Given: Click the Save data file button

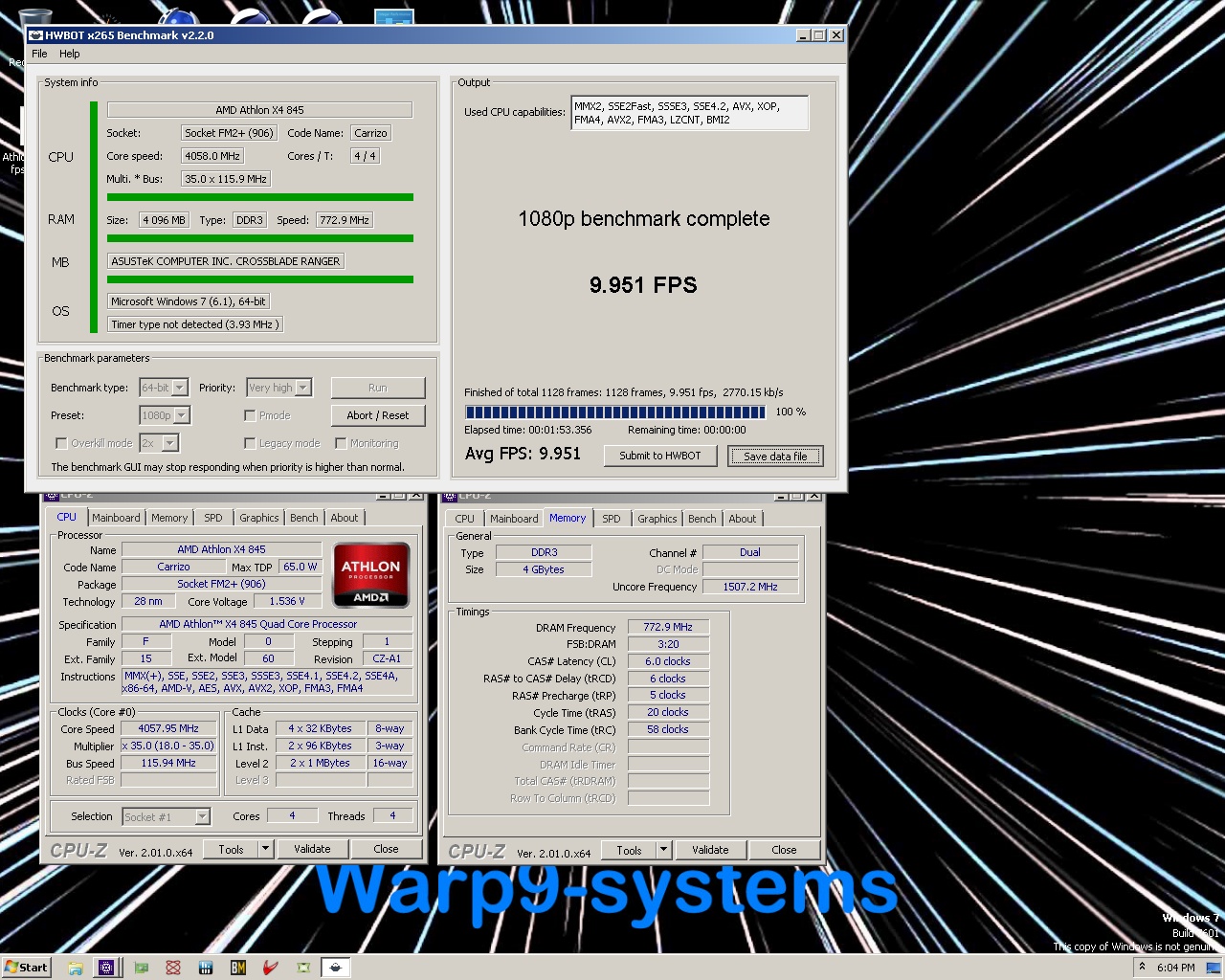Looking at the screenshot, I should [x=775, y=456].
